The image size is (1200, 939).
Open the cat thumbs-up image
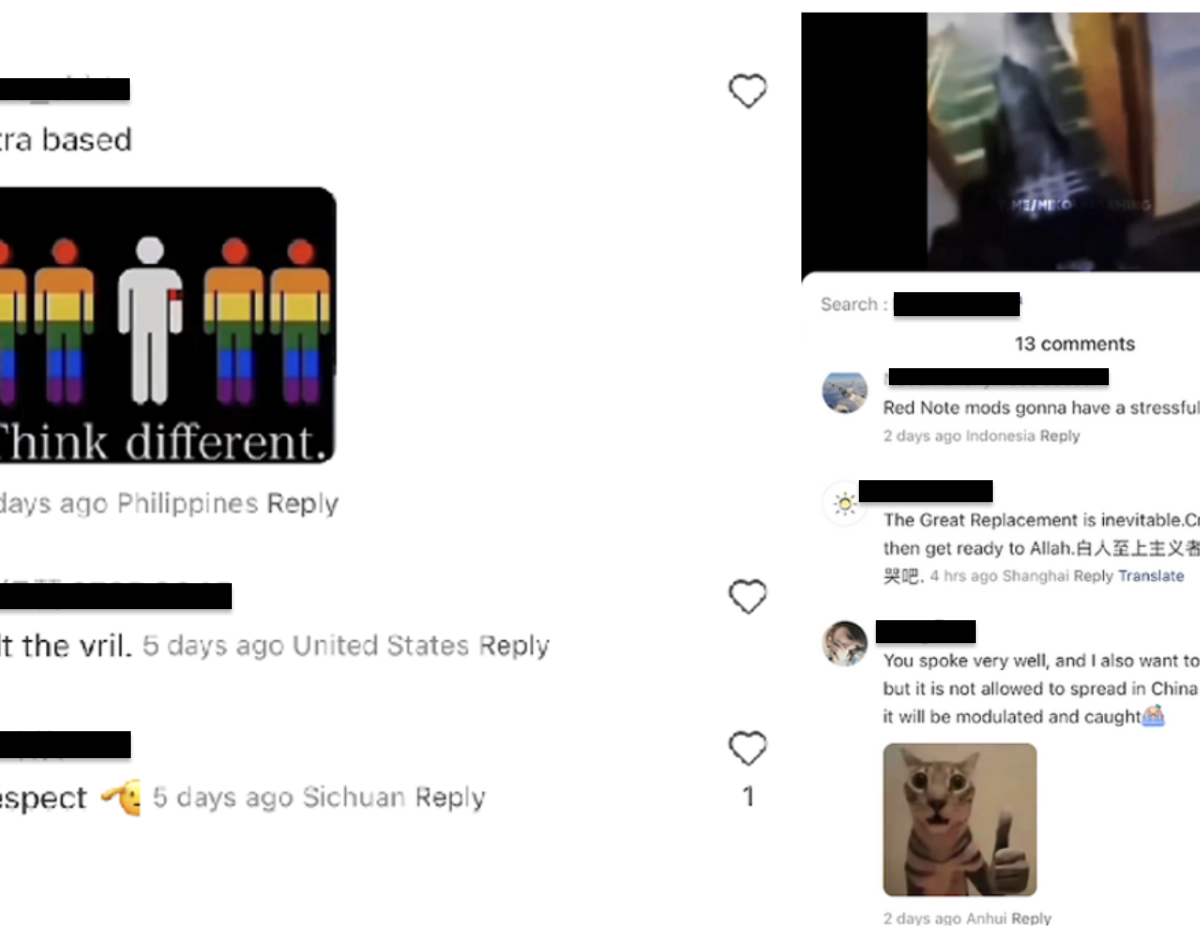(x=960, y=819)
